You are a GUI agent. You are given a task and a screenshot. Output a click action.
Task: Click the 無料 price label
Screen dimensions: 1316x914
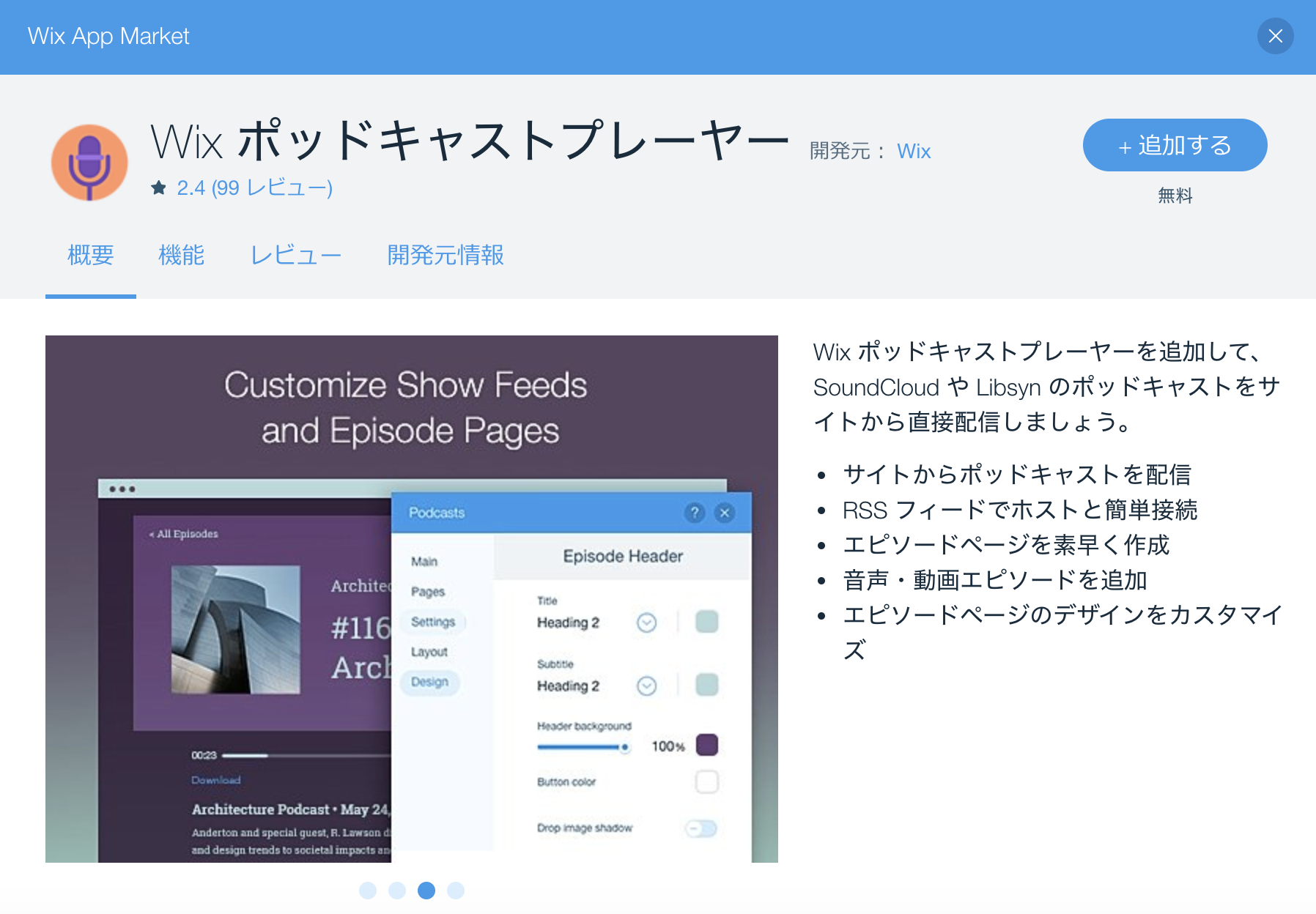coord(1175,196)
